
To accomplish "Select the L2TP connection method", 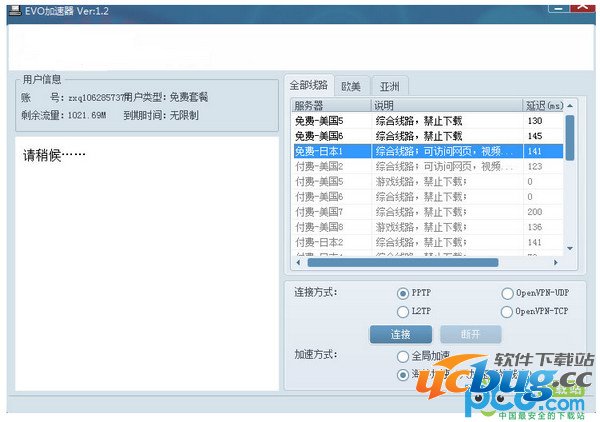I will coord(403,312).
